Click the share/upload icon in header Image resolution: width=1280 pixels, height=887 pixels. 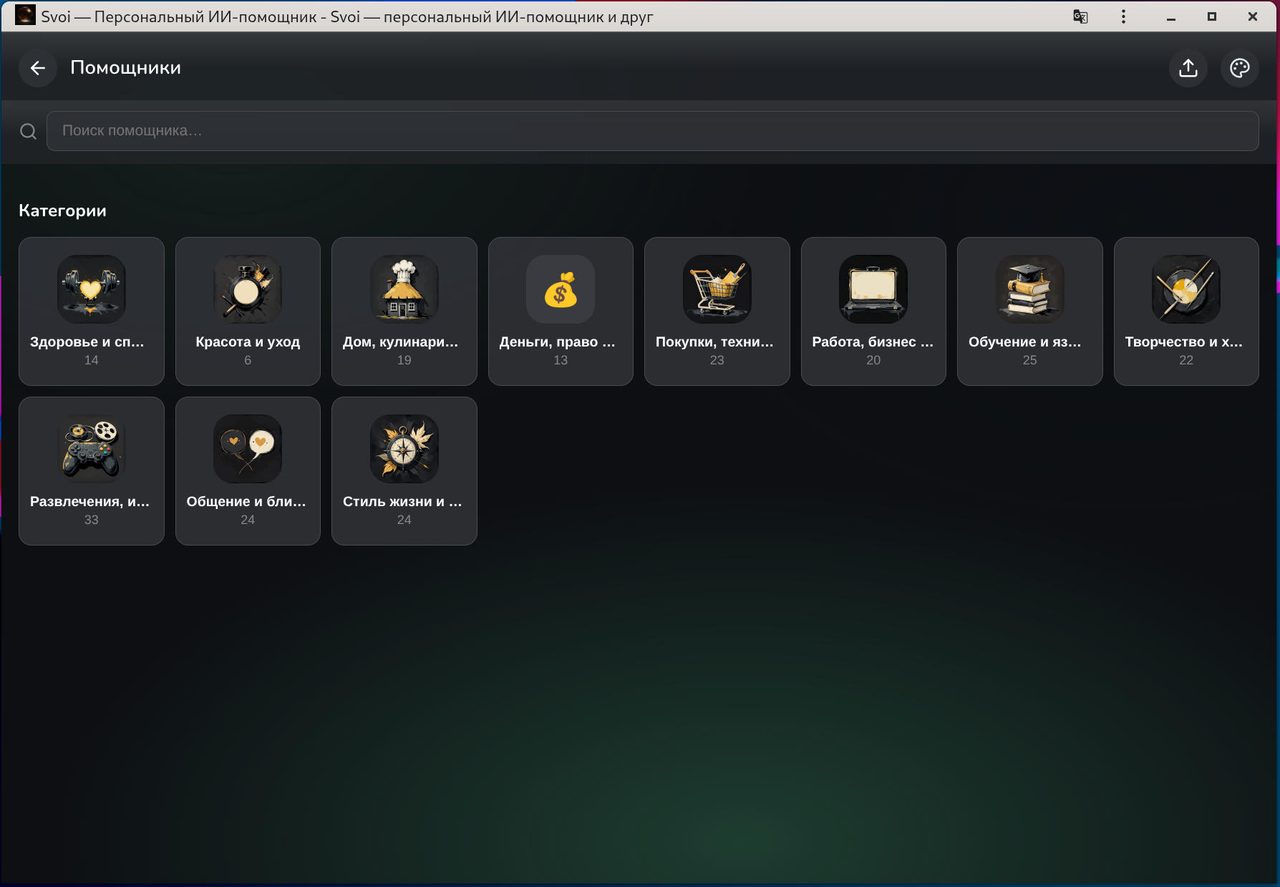pyautogui.click(x=1188, y=68)
